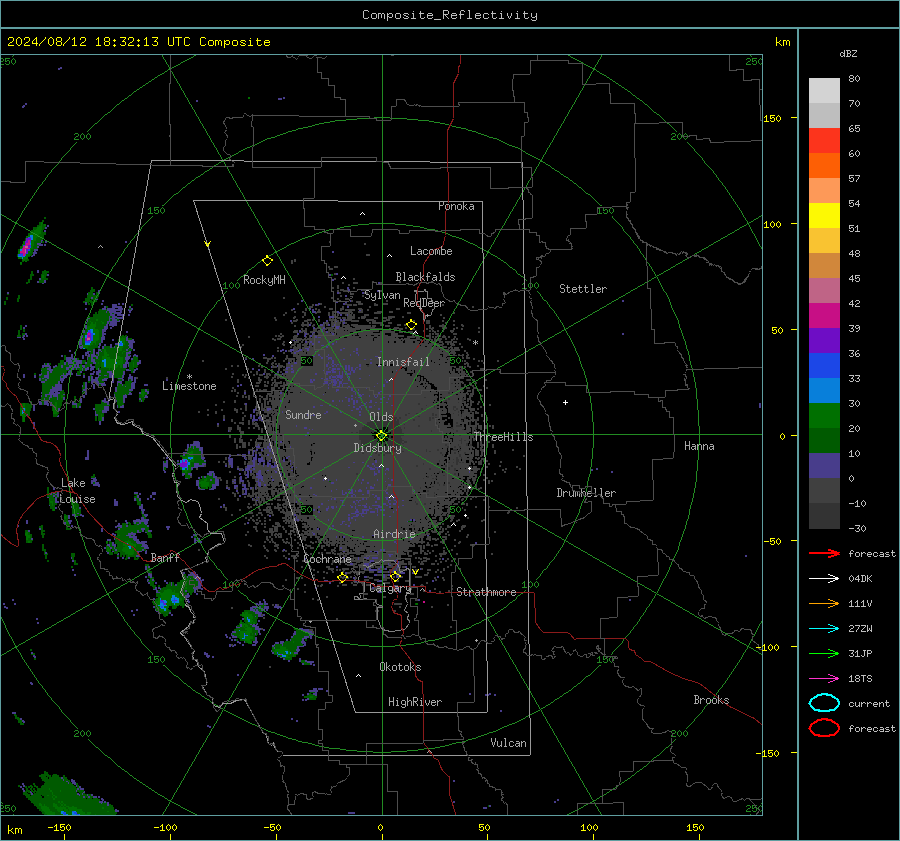Click the Drumheller town label

pos(586,493)
